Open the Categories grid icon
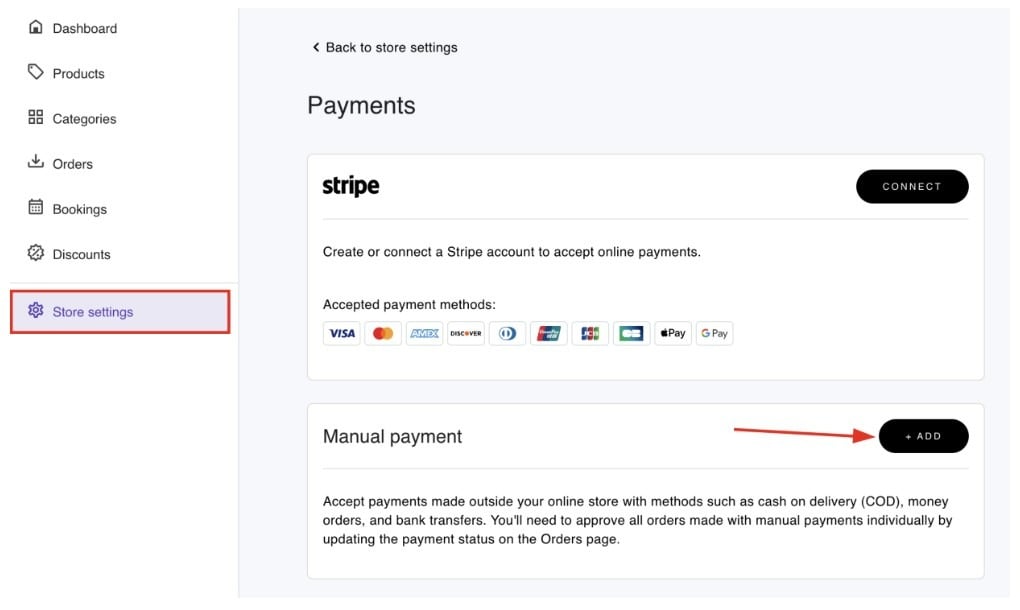The image size is (1020, 610). point(36,117)
